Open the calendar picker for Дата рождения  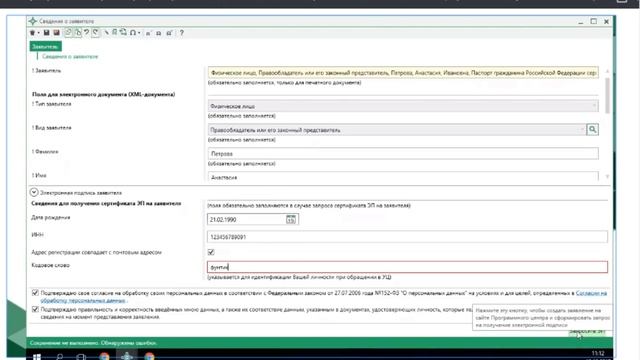click(291, 219)
